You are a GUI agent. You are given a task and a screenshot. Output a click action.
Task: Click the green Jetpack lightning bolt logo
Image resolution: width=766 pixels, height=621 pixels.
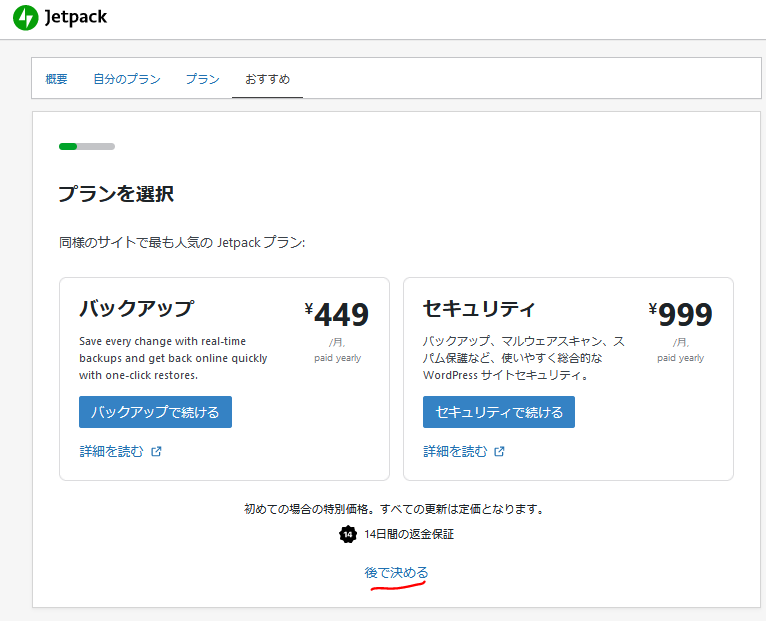pos(26,18)
